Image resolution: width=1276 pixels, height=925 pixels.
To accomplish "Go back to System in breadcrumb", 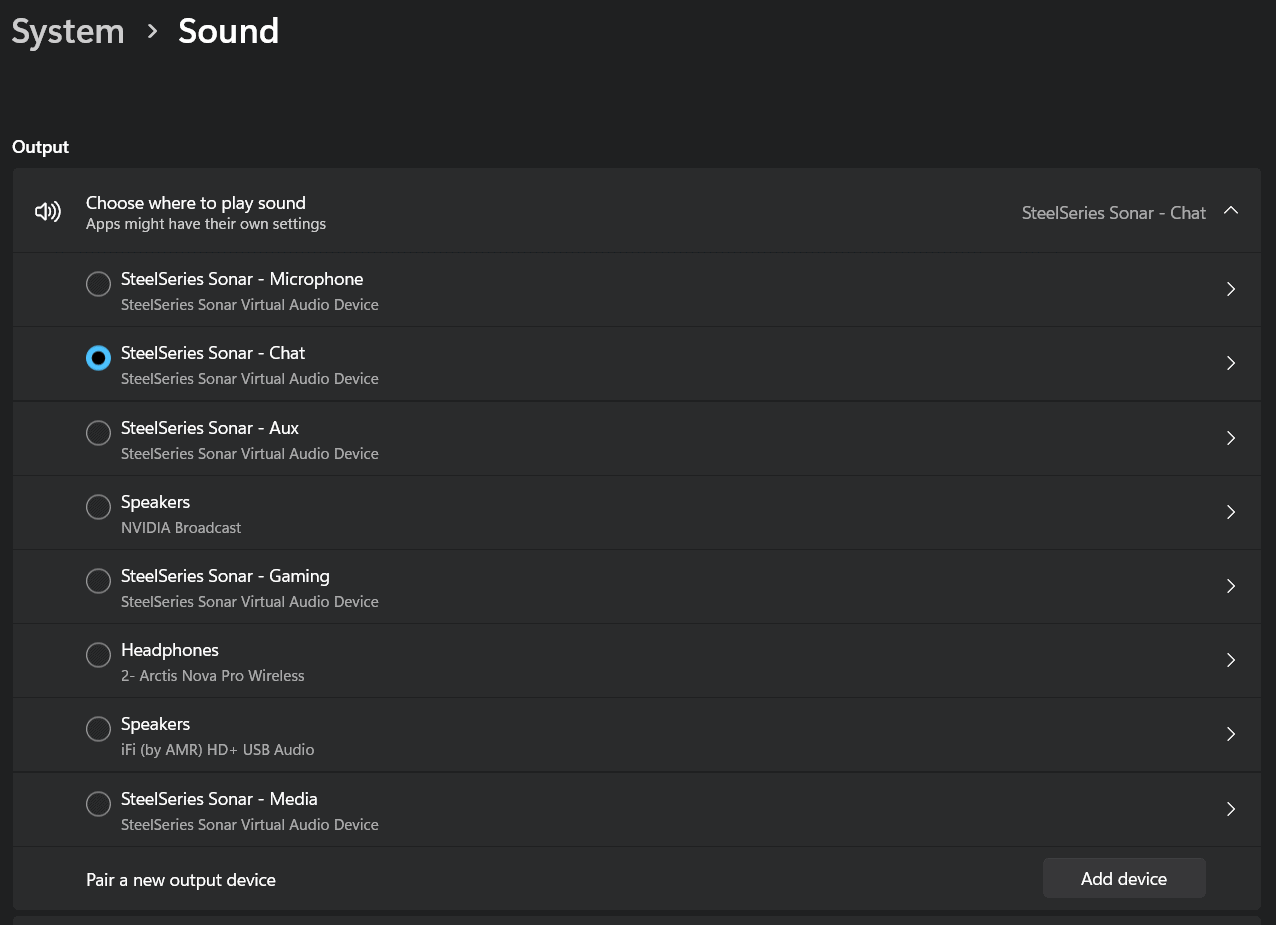I will click(x=68, y=32).
